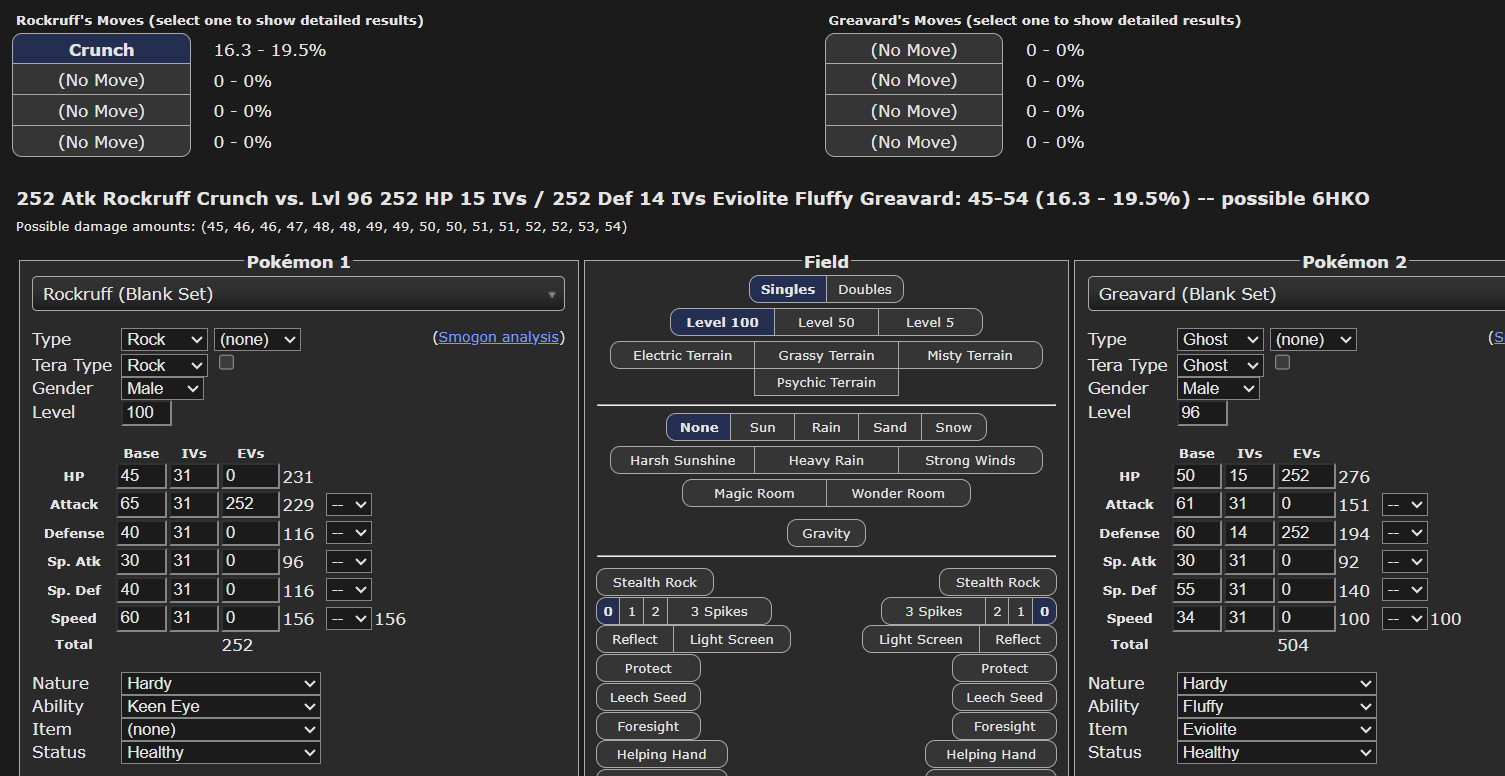Toggle Misty Terrain
Image resolution: width=1505 pixels, height=776 pixels.
(x=970, y=355)
